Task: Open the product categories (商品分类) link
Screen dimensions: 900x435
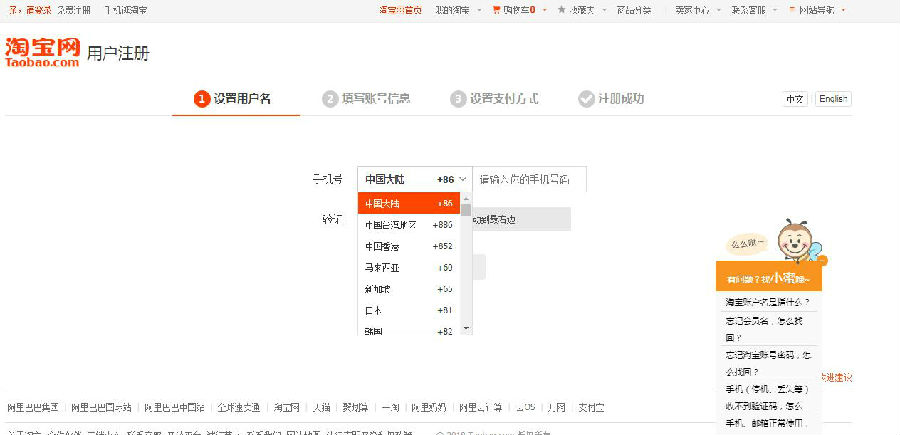Action: pos(634,10)
